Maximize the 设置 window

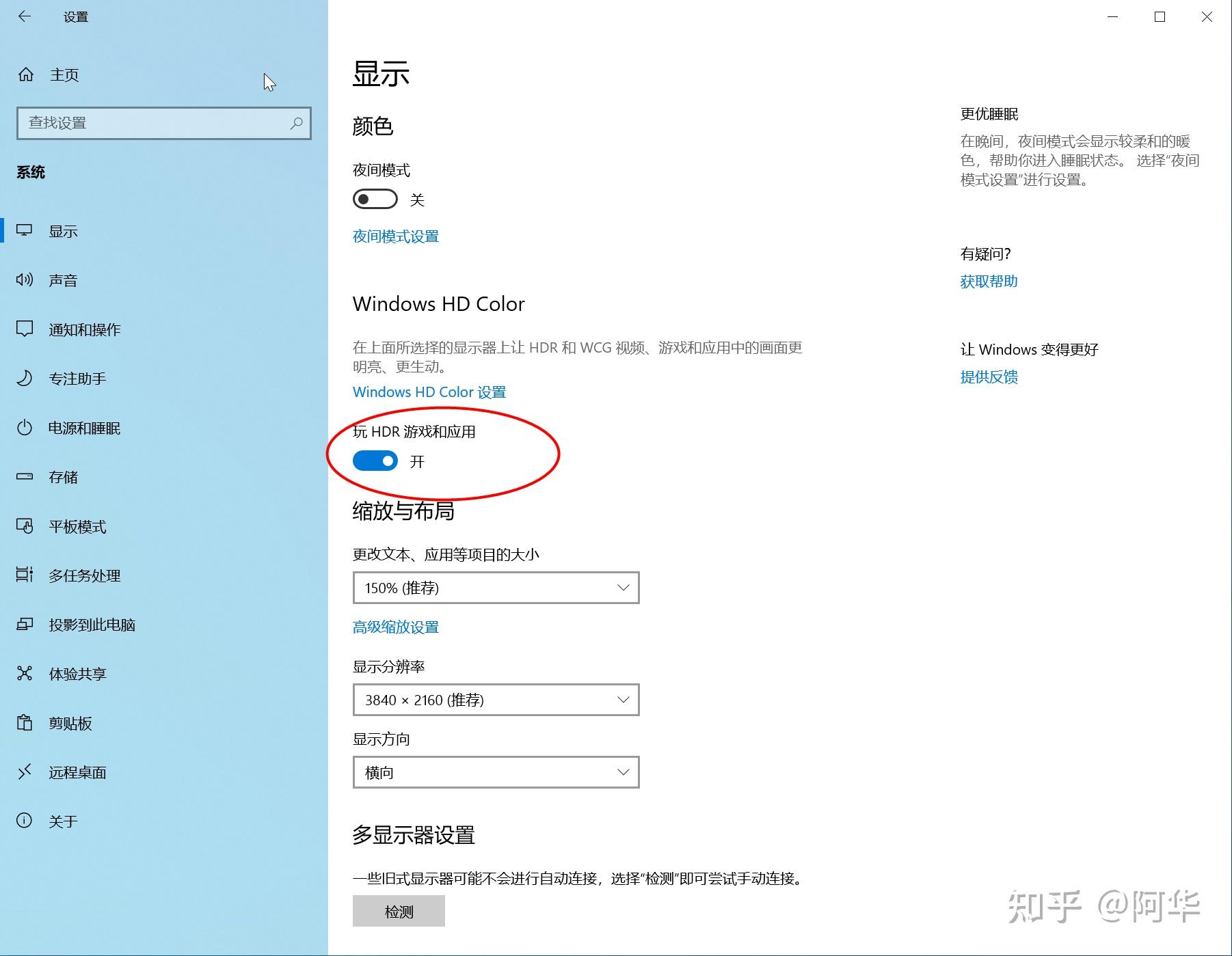[1160, 16]
